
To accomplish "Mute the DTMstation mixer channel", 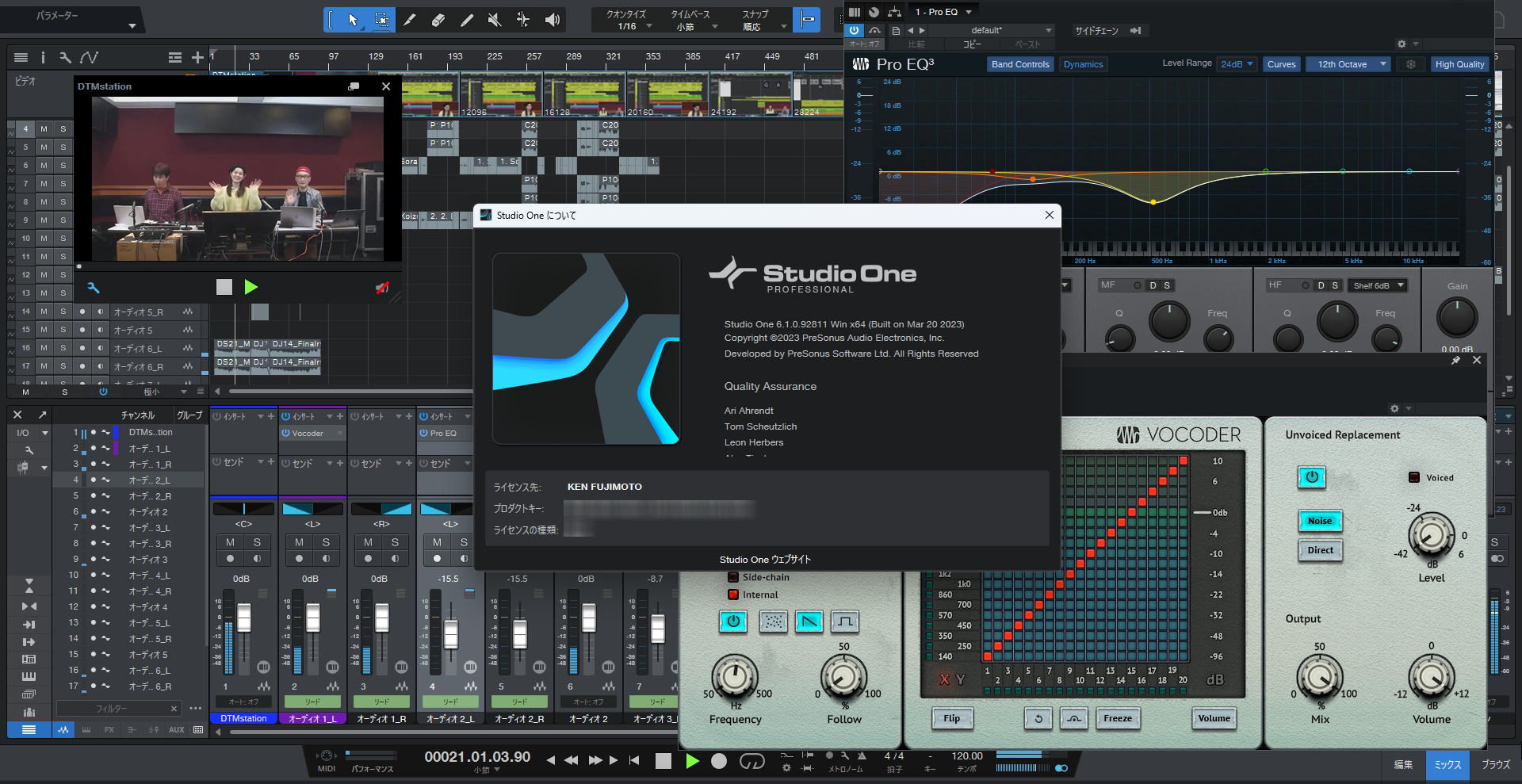I will pyautogui.click(x=230, y=542).
